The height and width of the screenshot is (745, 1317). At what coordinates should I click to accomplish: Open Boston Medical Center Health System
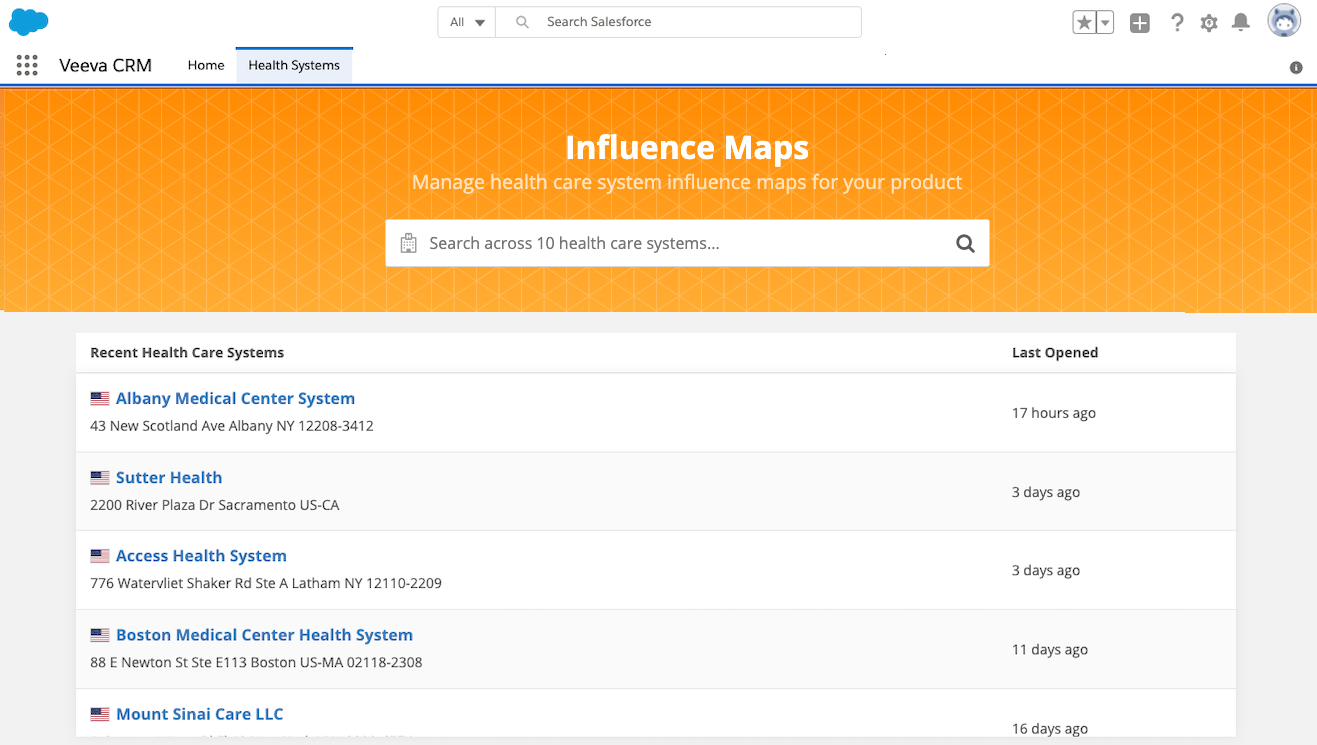[x=264, y=634]
